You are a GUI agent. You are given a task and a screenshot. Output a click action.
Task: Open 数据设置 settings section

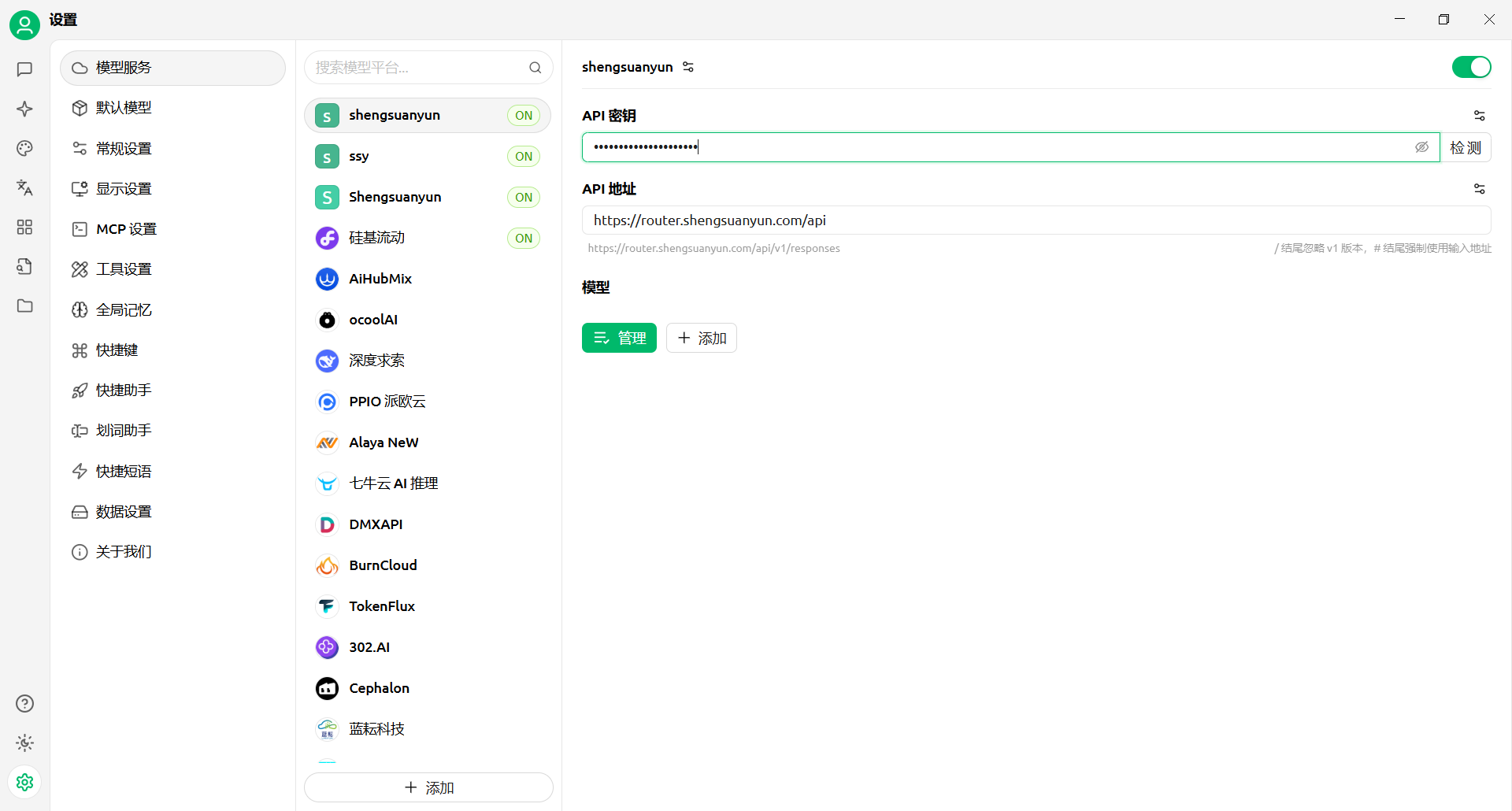(x=172, y=512)
